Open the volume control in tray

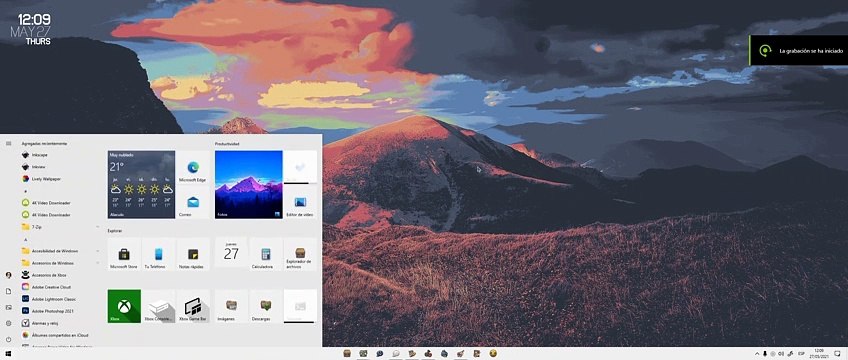[780, 354]
